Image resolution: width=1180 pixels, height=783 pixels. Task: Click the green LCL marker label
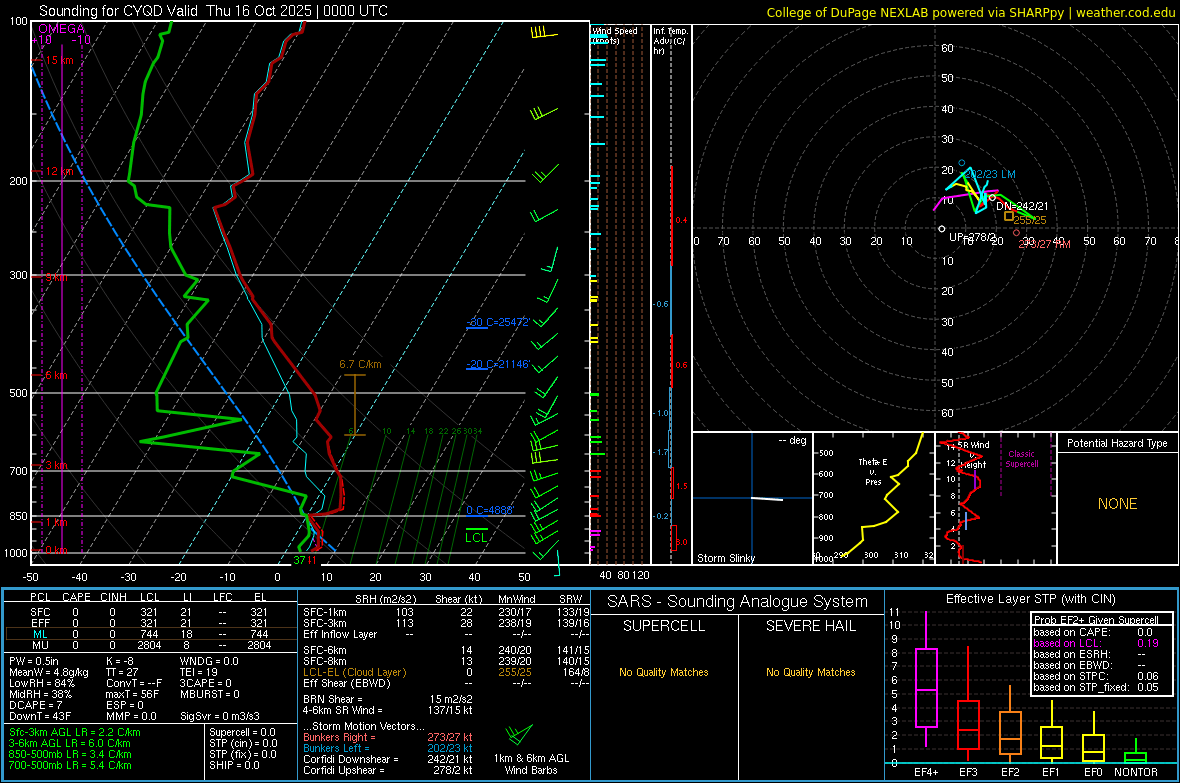476,537
